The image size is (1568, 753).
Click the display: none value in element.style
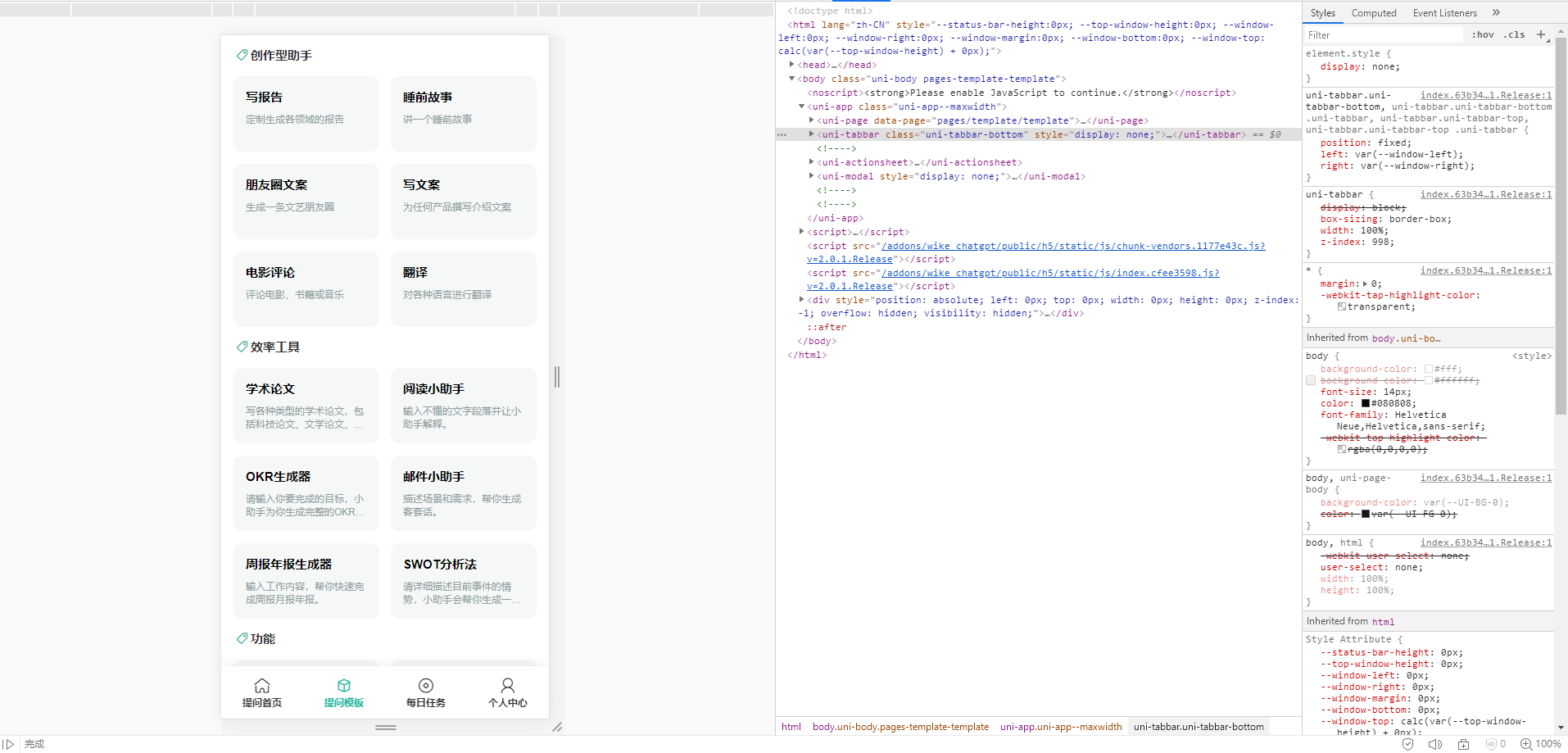(1386, 67)
